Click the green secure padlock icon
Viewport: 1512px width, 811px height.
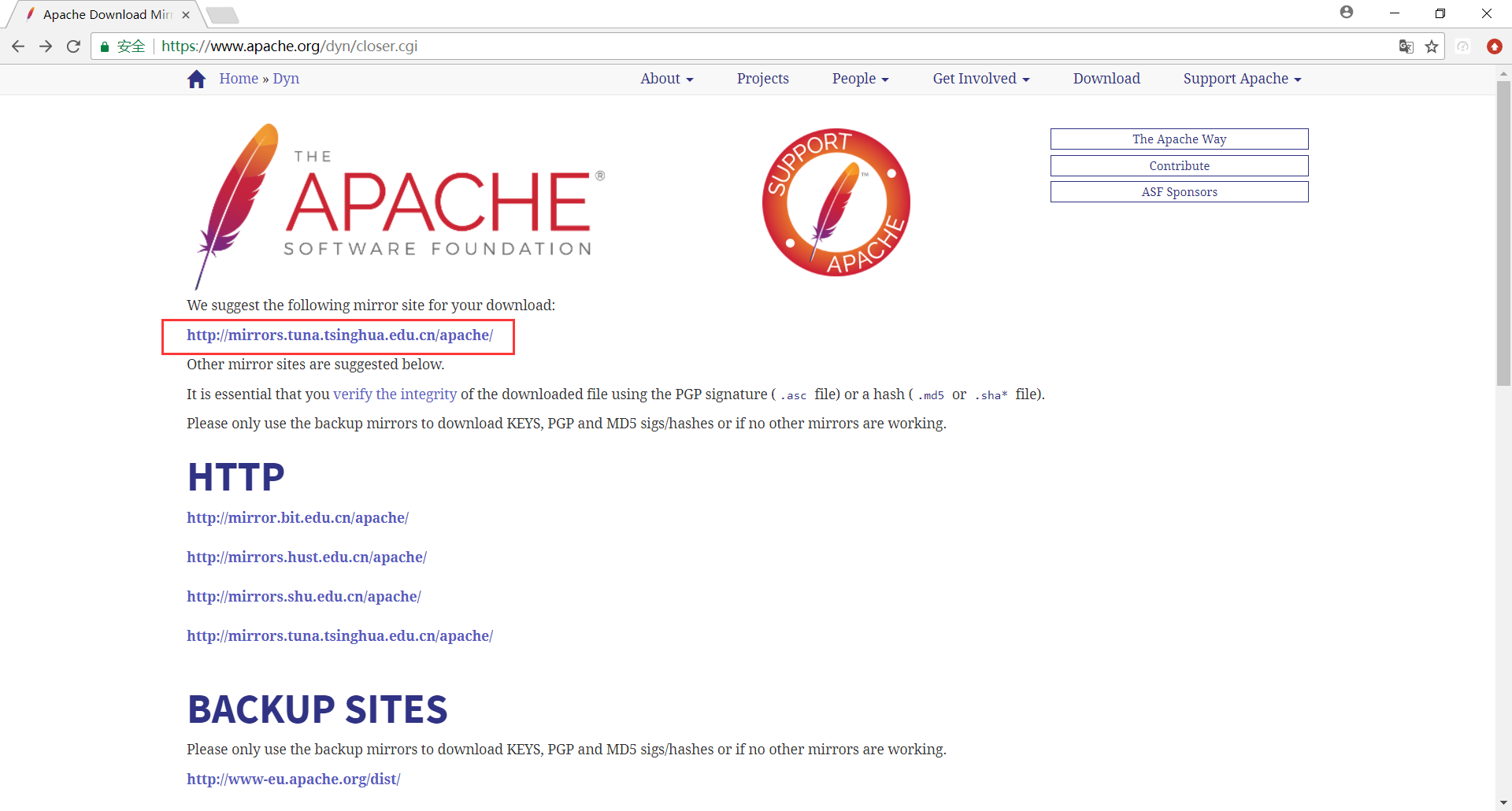click(x=104, y=46)
